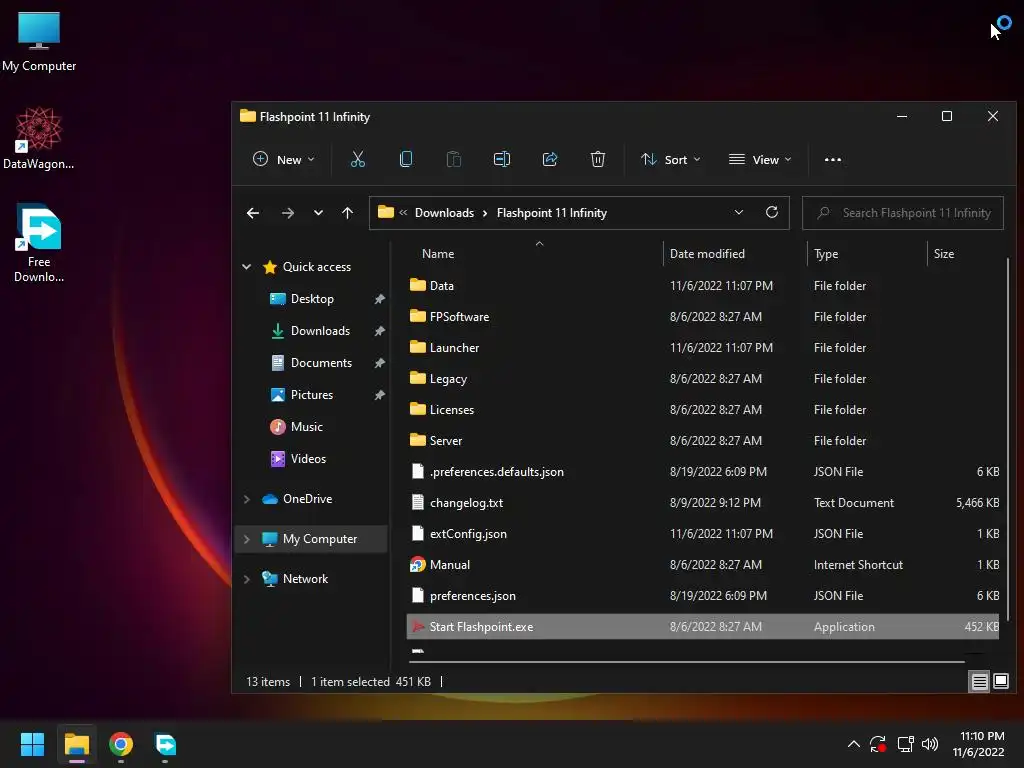Go forward with the right arrow

pyautogui.click(x=287, y=213)
